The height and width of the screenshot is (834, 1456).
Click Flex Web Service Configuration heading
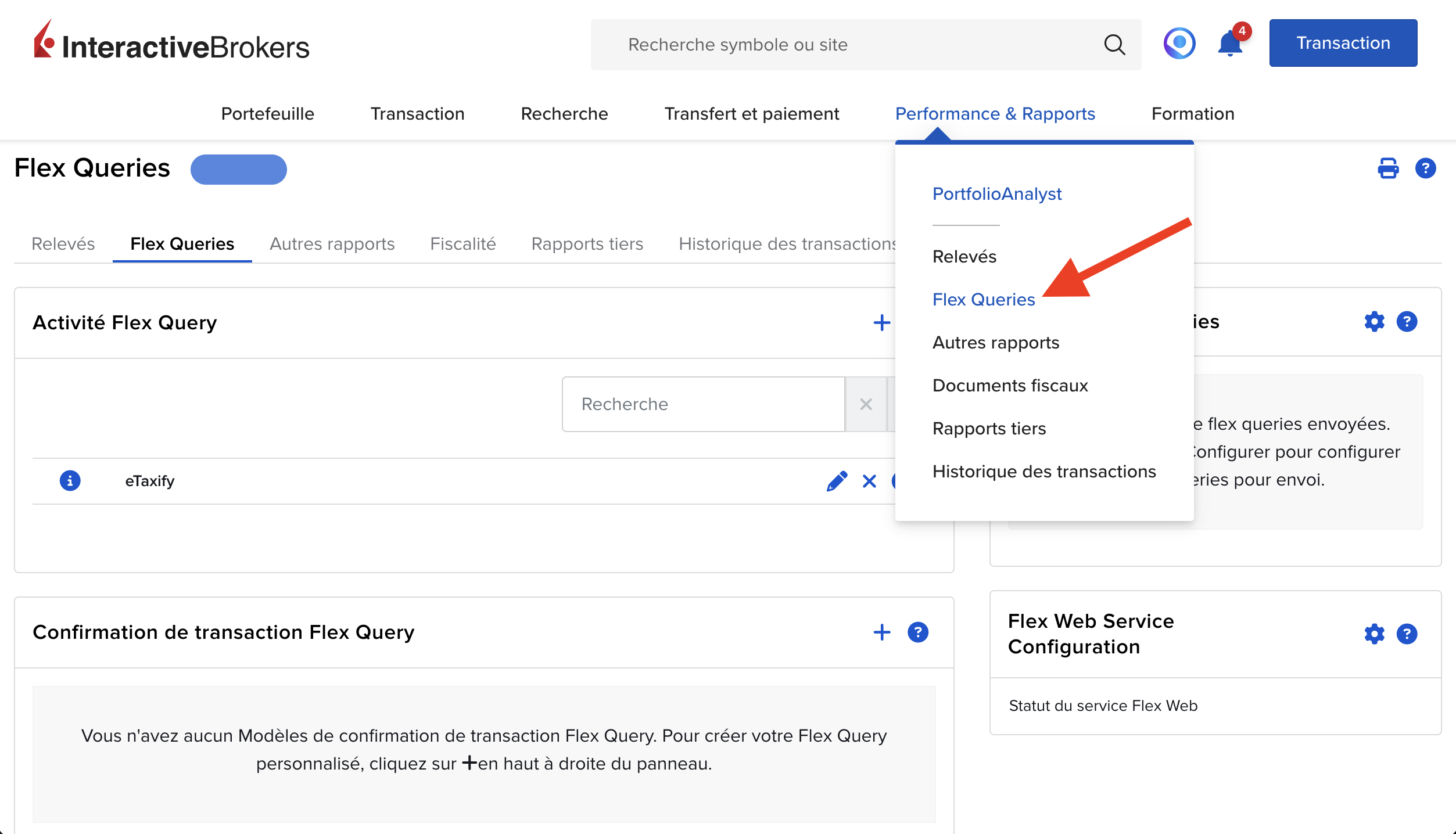coord(1091,634)
